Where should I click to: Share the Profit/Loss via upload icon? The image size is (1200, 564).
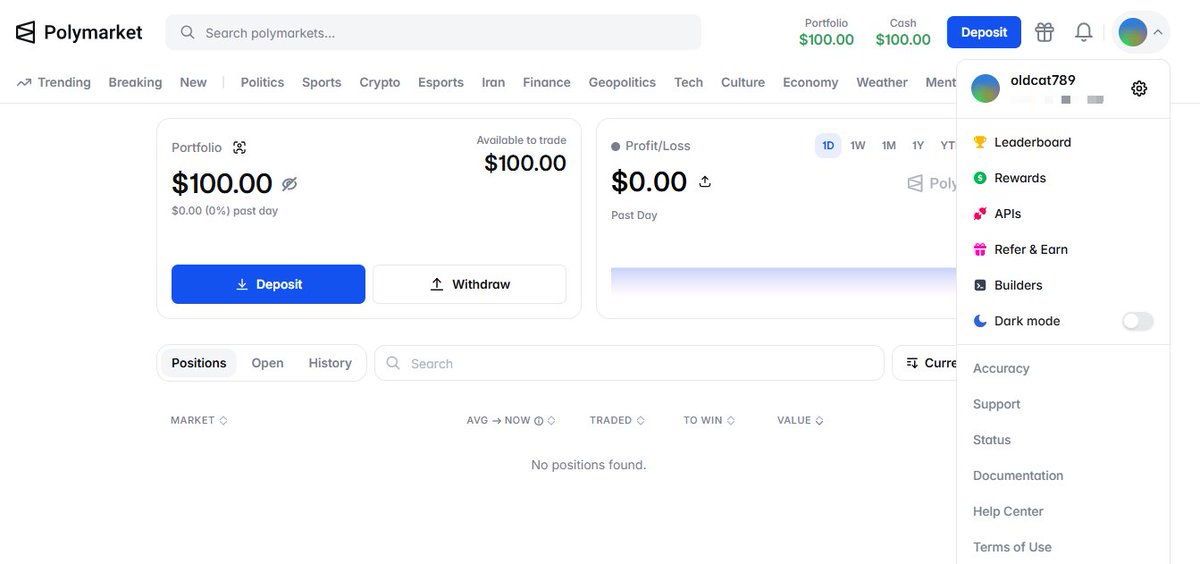704,182
